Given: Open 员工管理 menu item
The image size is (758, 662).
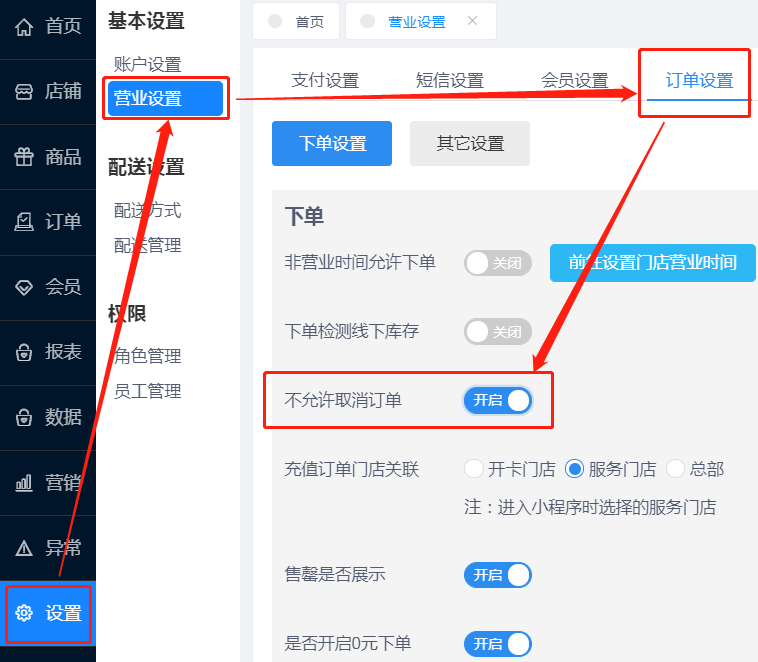Looking at the screenshot, I should click(x=147, y=391).
